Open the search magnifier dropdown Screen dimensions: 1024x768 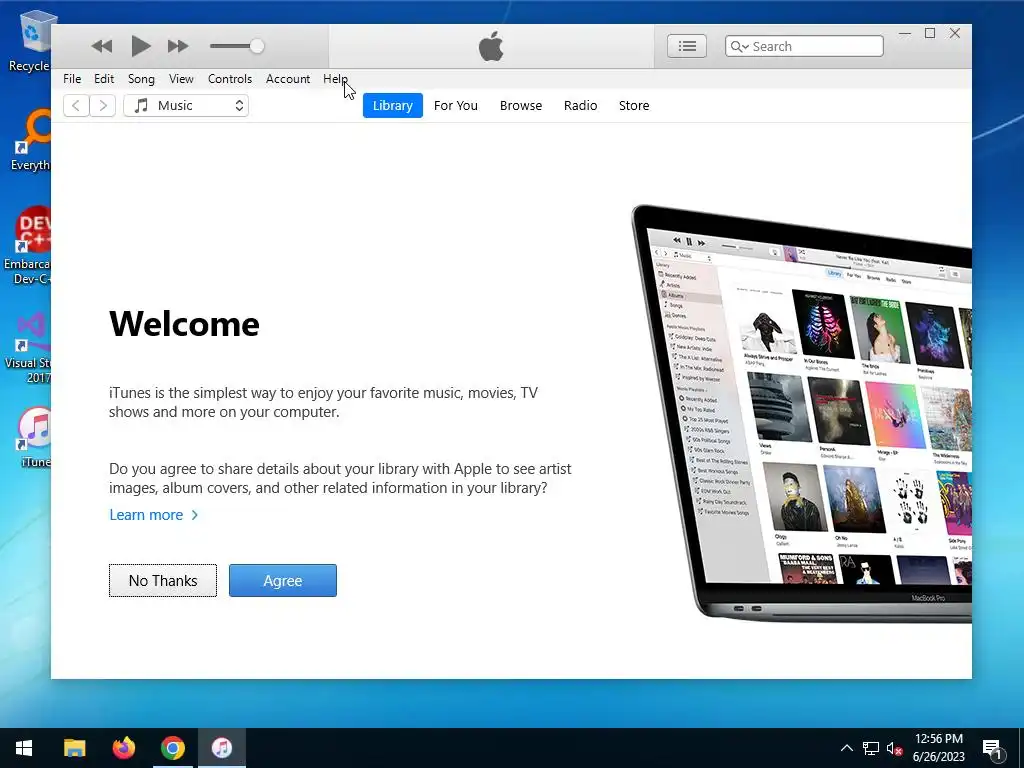click(739, 46)
